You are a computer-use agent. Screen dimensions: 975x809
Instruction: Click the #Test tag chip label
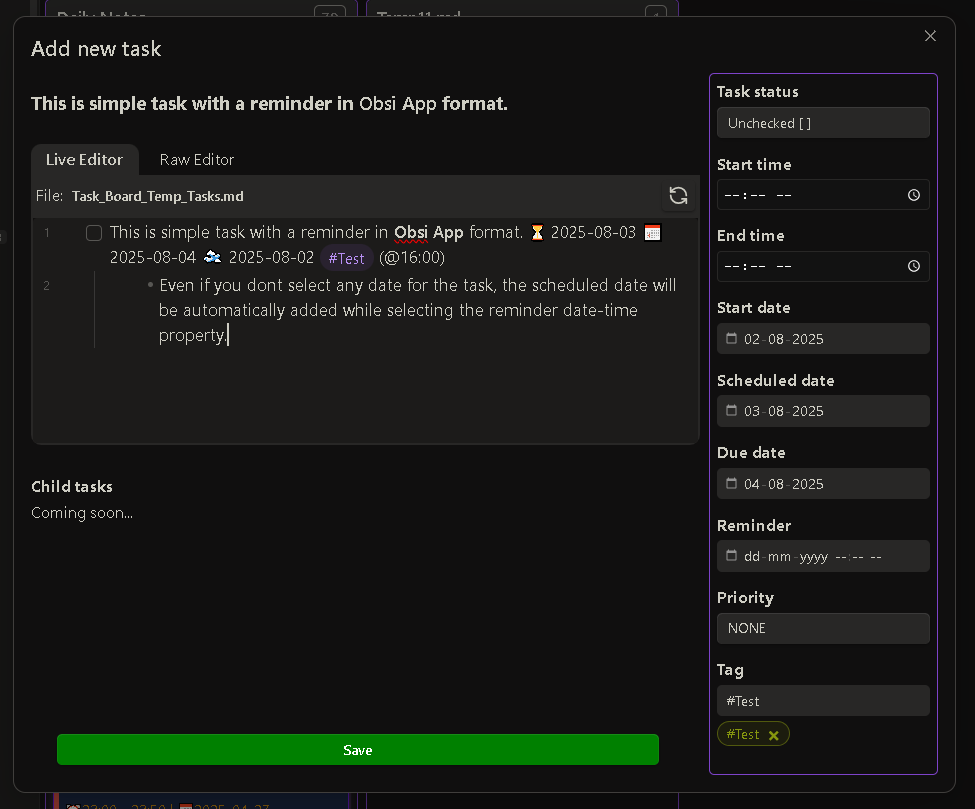742,734
